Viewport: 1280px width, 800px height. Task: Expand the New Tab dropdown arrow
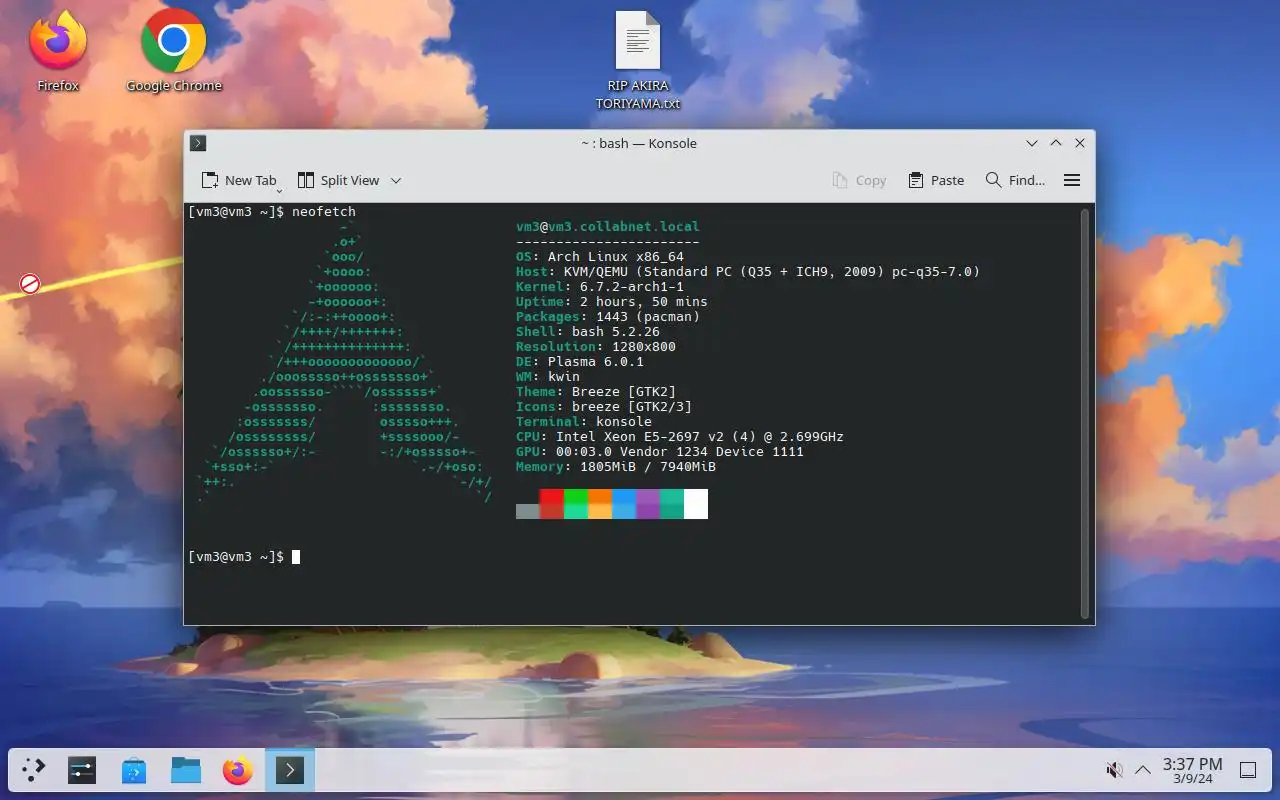(x=280, y=189)
